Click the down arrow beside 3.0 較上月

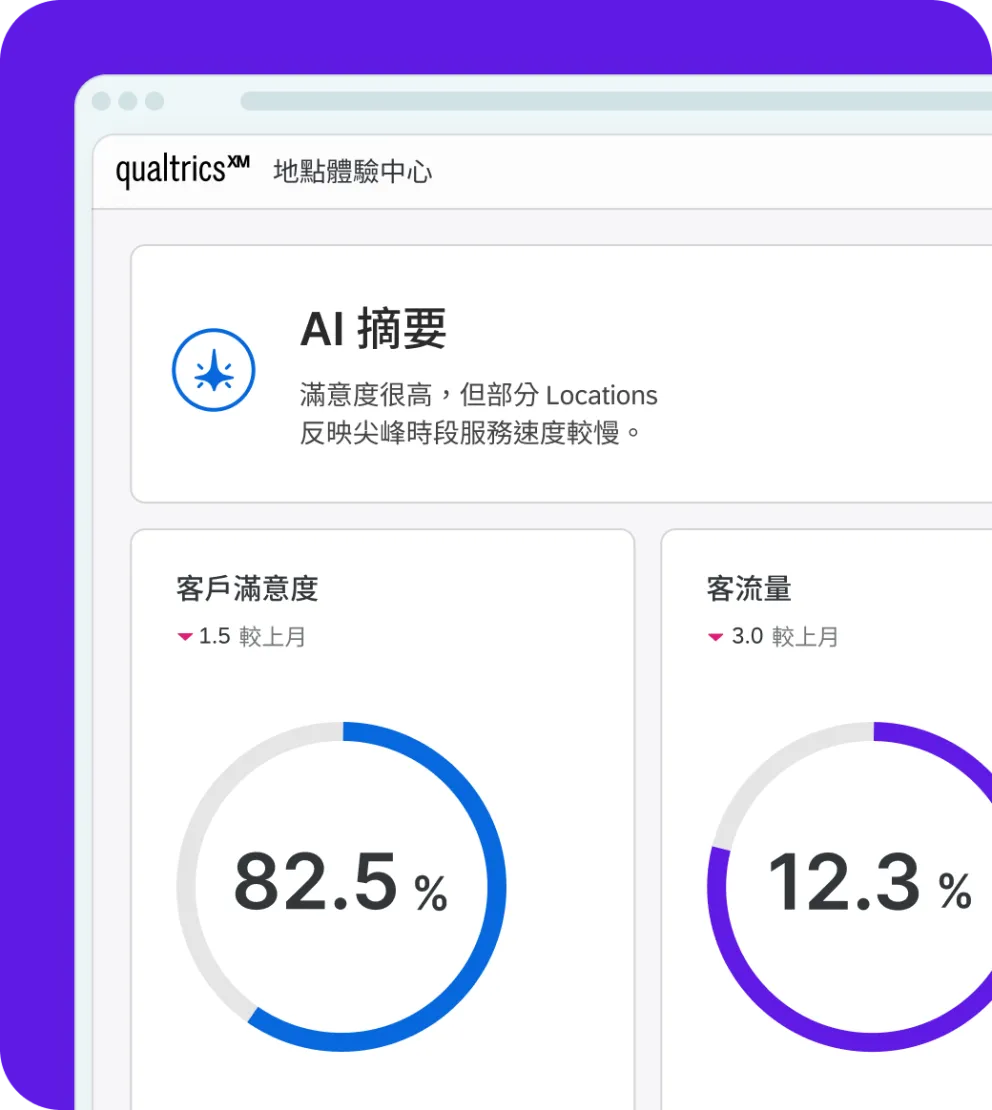tap(716, 636)
